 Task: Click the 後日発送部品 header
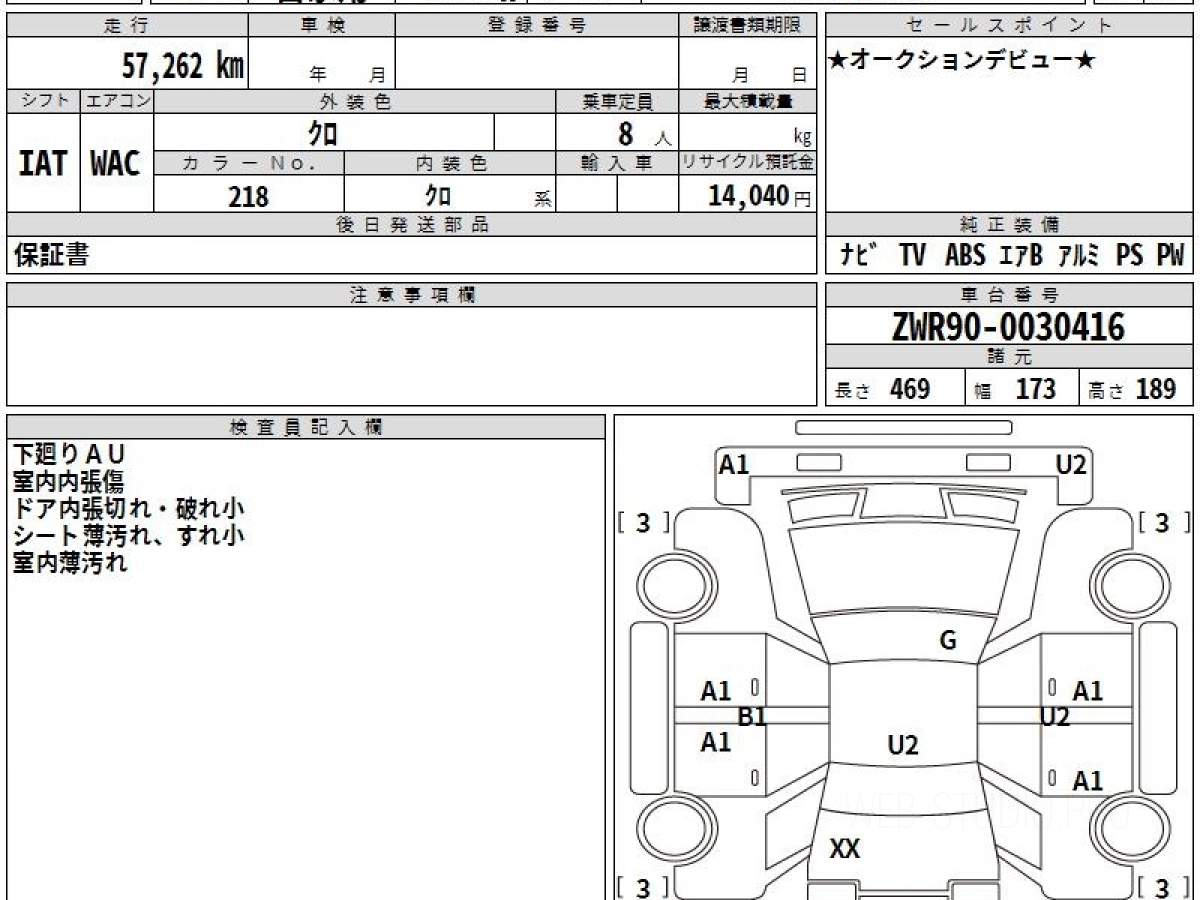(x=412, y=225)
